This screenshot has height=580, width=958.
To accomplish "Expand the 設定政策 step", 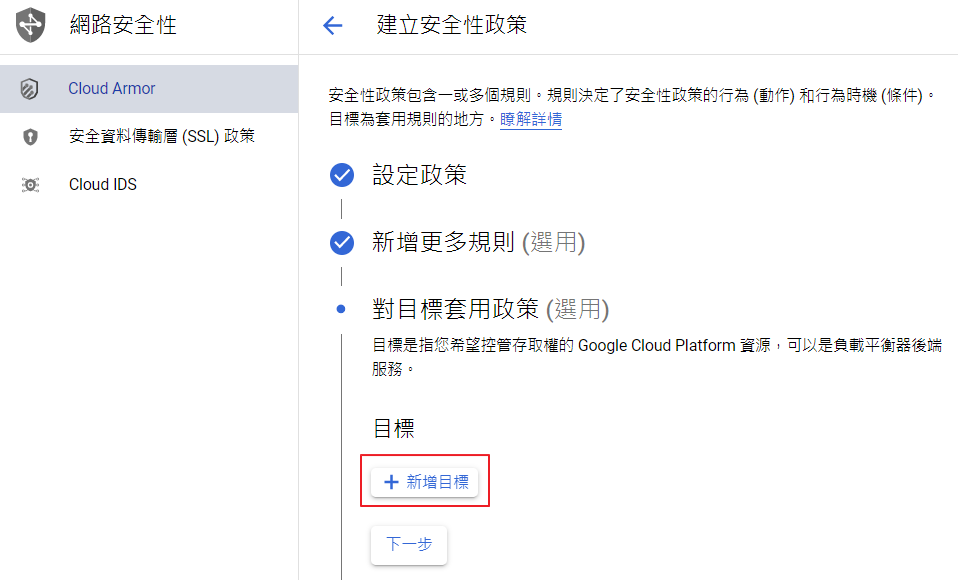I will tap(419, 176).
